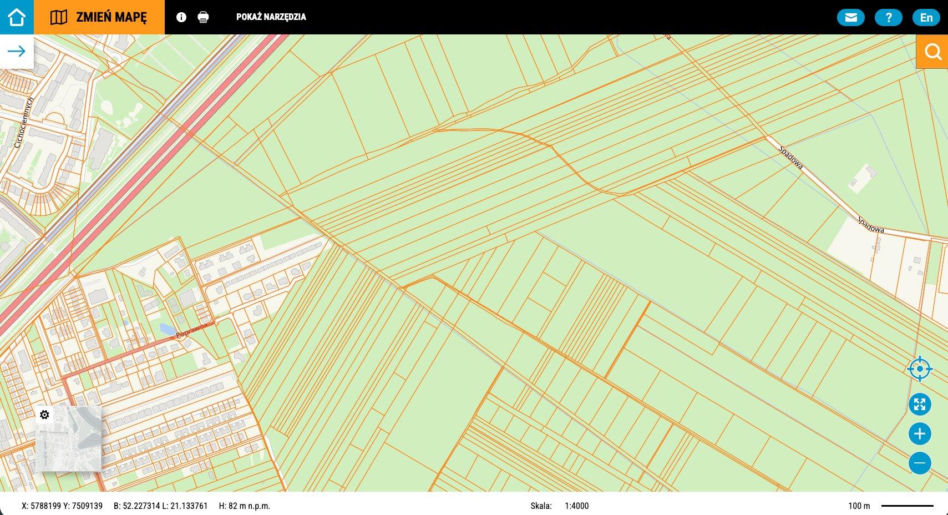Expand side panel with arrow button
948x515 pixels.
[x=16, y=51]
